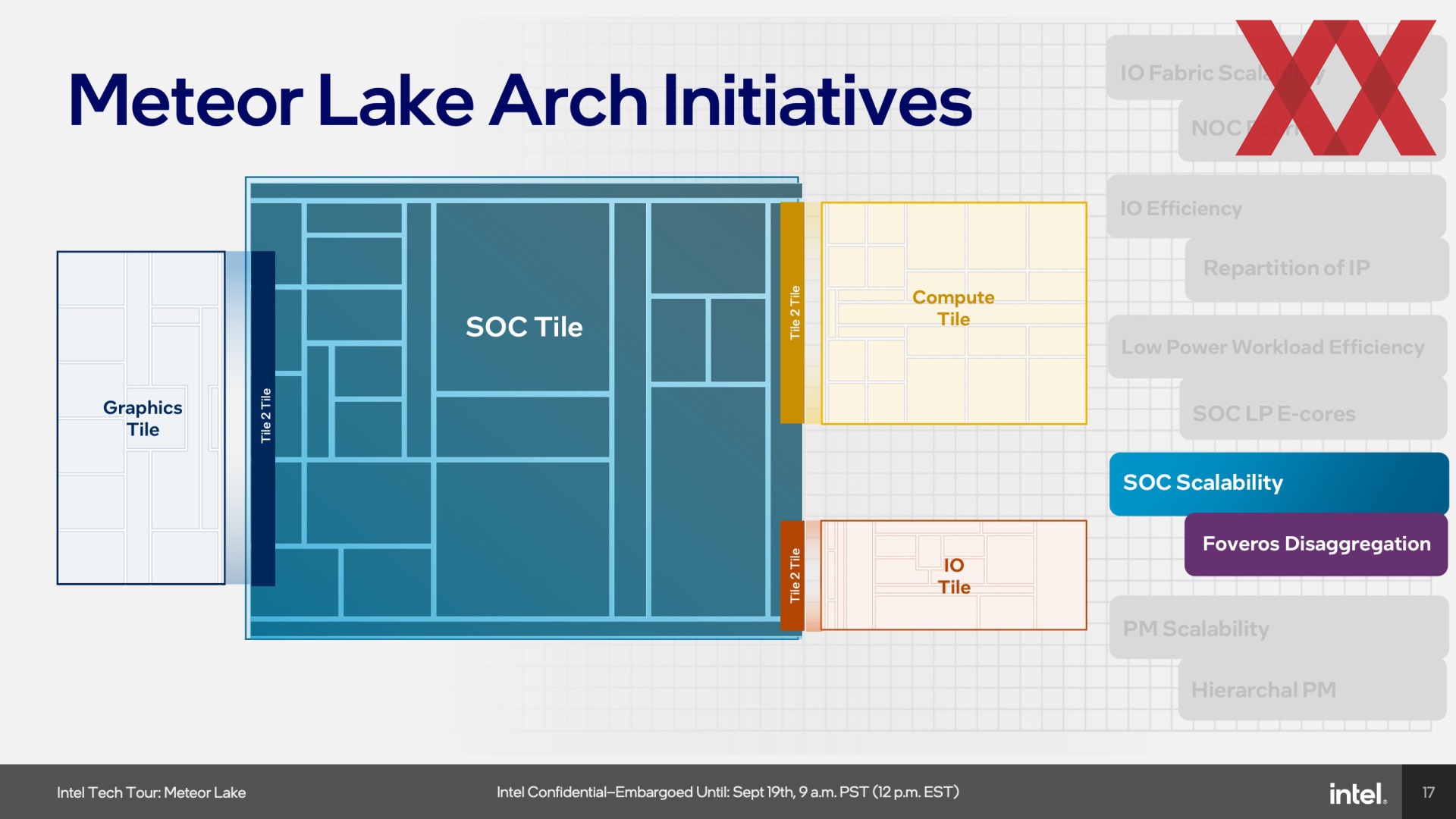The height and width of the screenshot is (819, 1456).
Task: Click the dark blue Tile 2 Tile bar
Action: coord(263,418)
